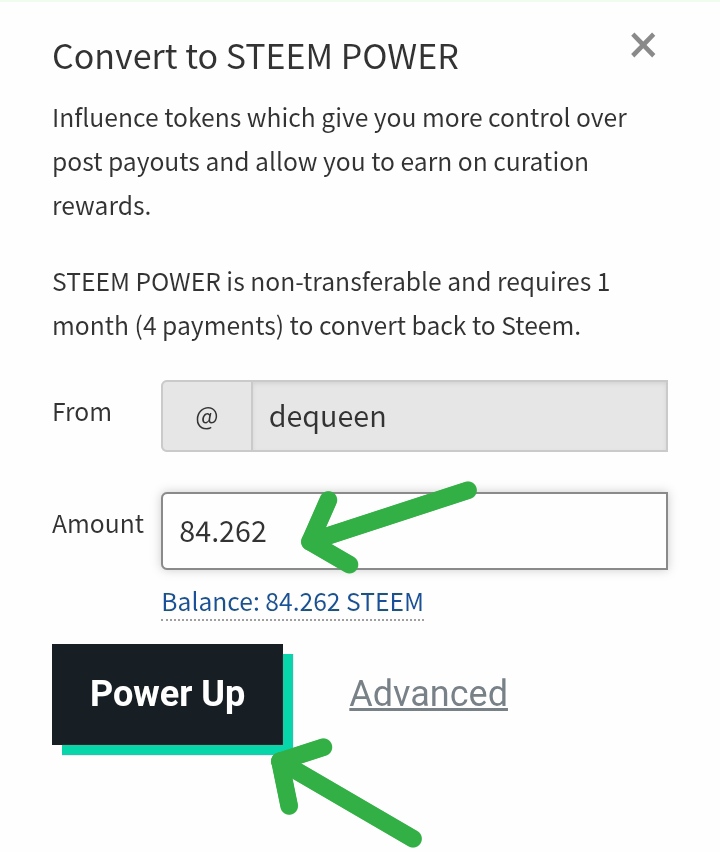The image size is (720, 852).
Task: Click the @ symbol prefix box
Action: point(206,416)
